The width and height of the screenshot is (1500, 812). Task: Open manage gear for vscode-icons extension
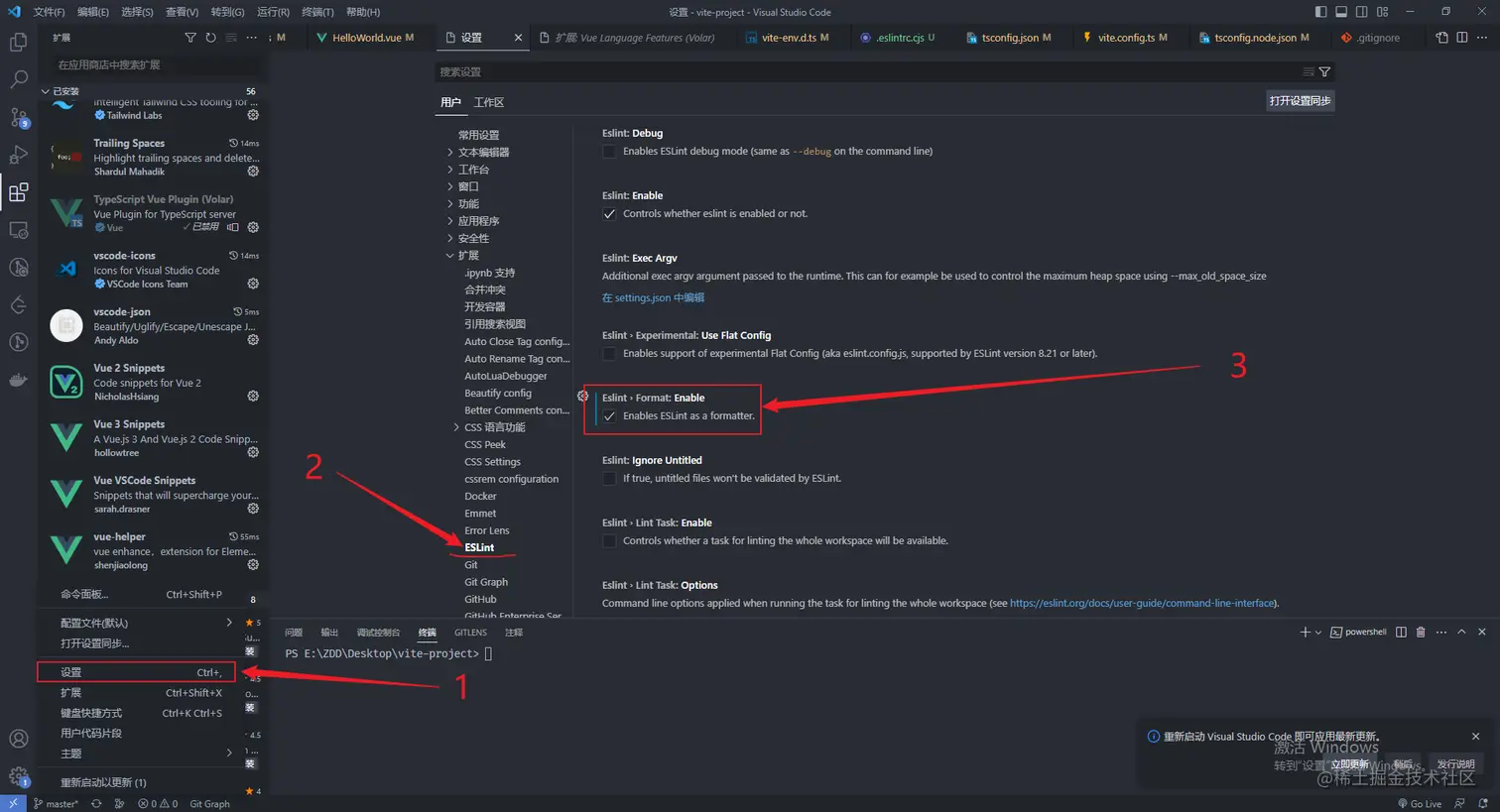pos(253,284)
